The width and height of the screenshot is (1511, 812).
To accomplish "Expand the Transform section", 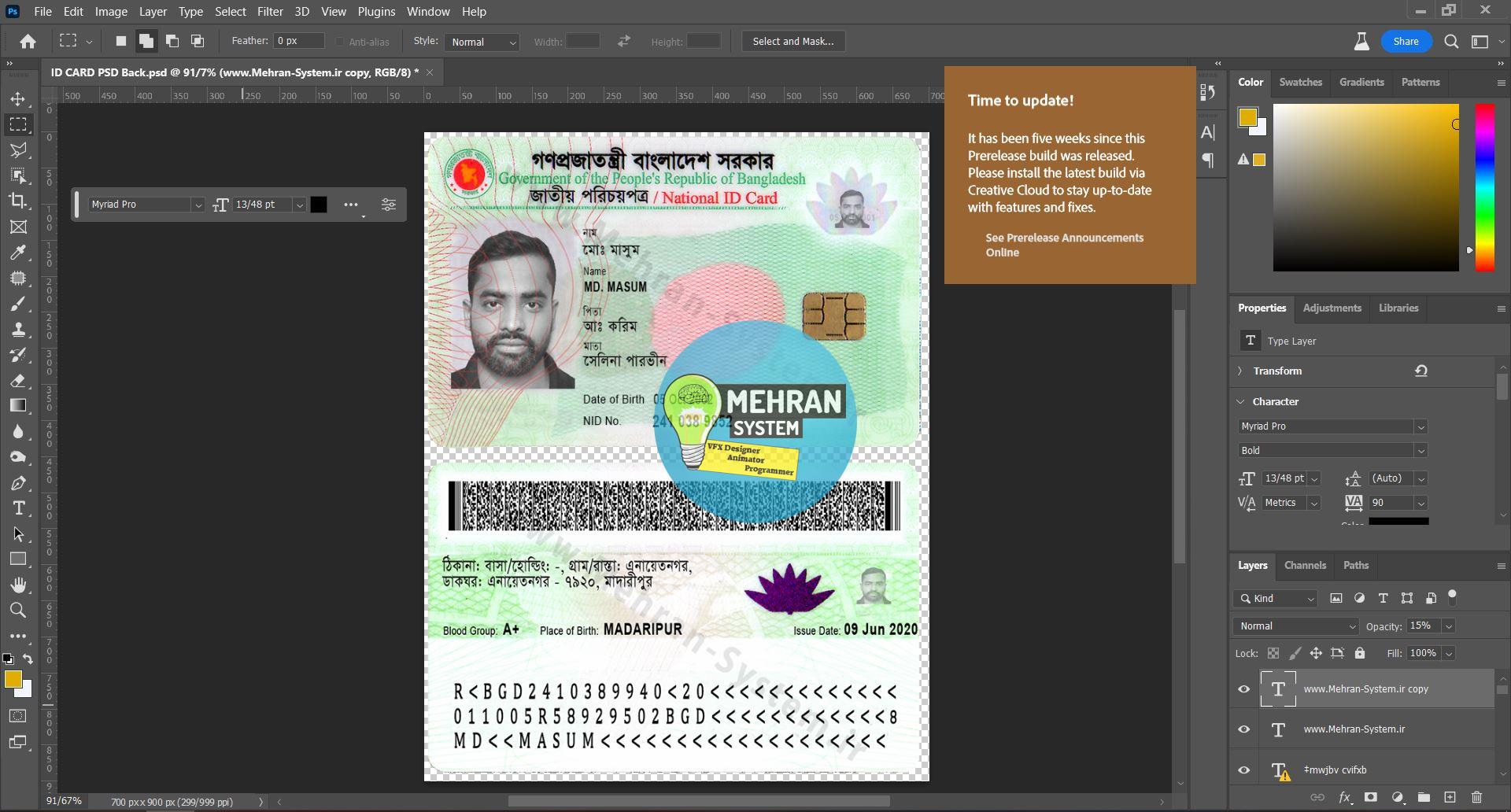I will coord(1240,371).
